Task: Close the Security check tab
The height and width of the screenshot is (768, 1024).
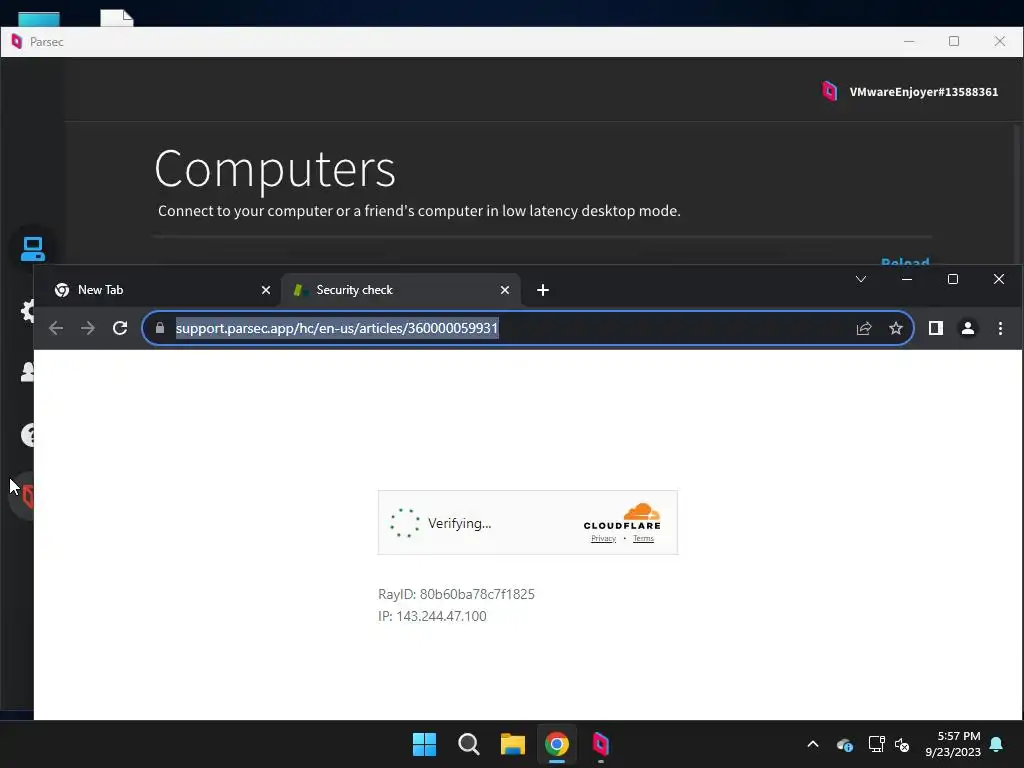Action: tap(505, 290)
